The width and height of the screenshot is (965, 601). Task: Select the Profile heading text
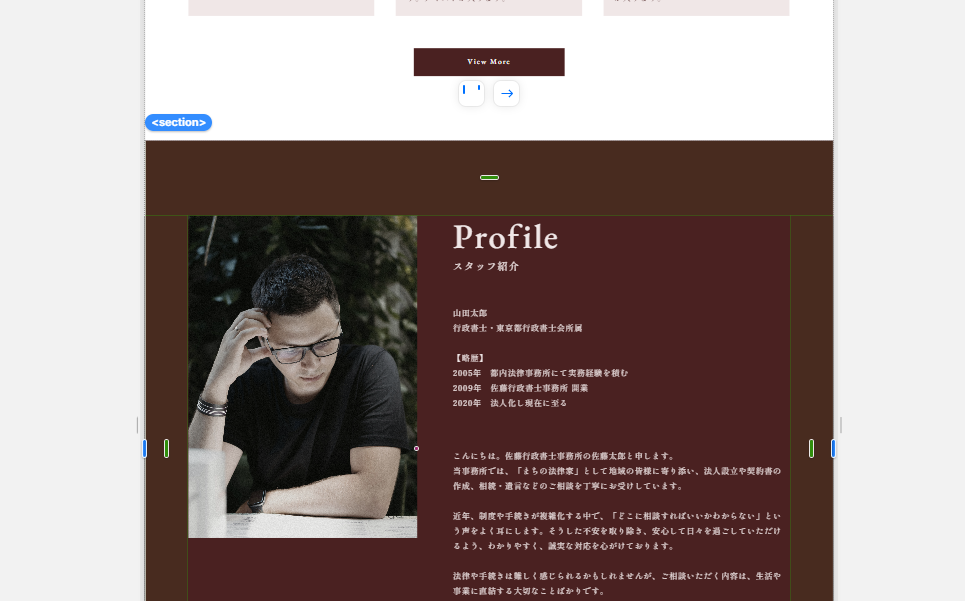click(x=505, y=237)
